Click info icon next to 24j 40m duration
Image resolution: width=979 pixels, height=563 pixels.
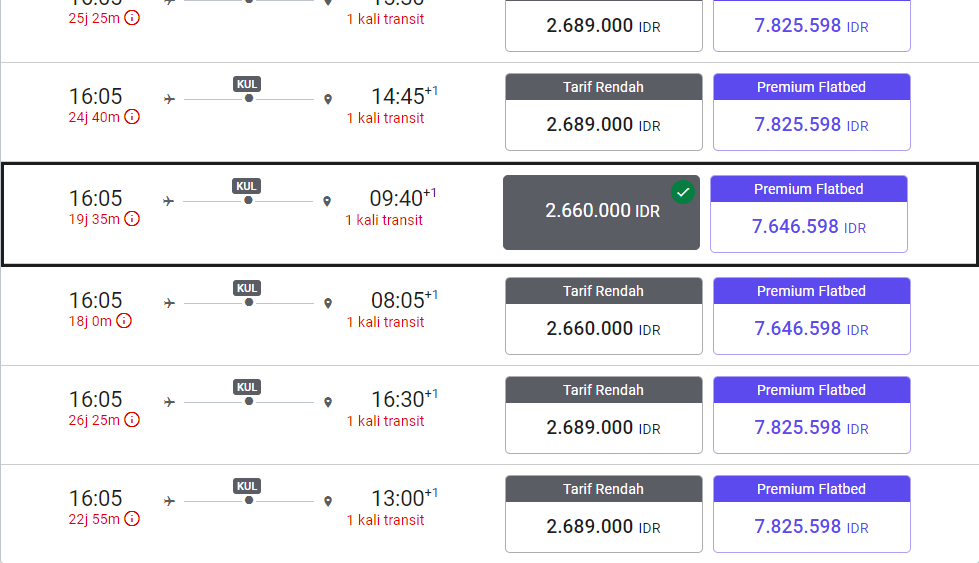[132, 117]
